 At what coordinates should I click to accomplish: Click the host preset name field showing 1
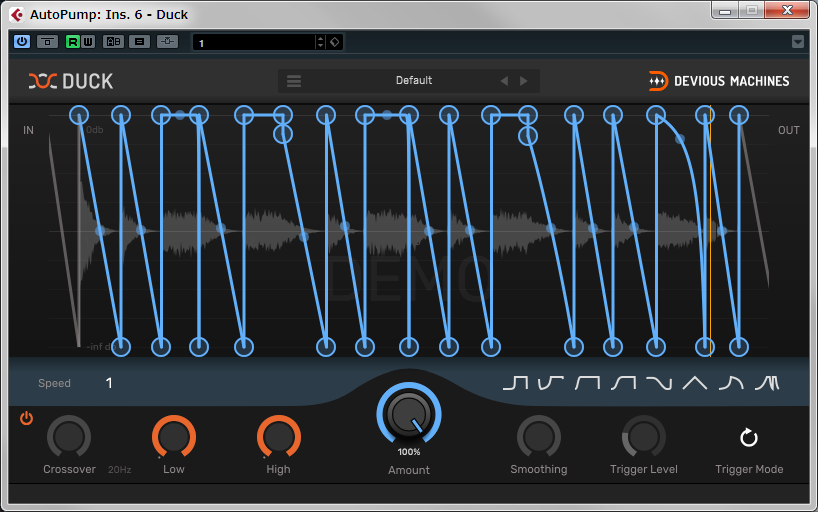[x=254, y=42]
